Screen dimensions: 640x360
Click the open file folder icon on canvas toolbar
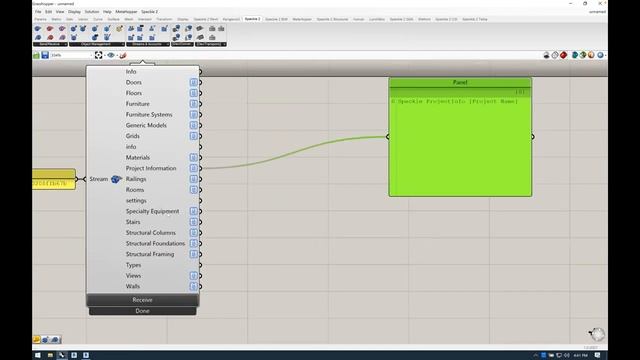[36, 55]
